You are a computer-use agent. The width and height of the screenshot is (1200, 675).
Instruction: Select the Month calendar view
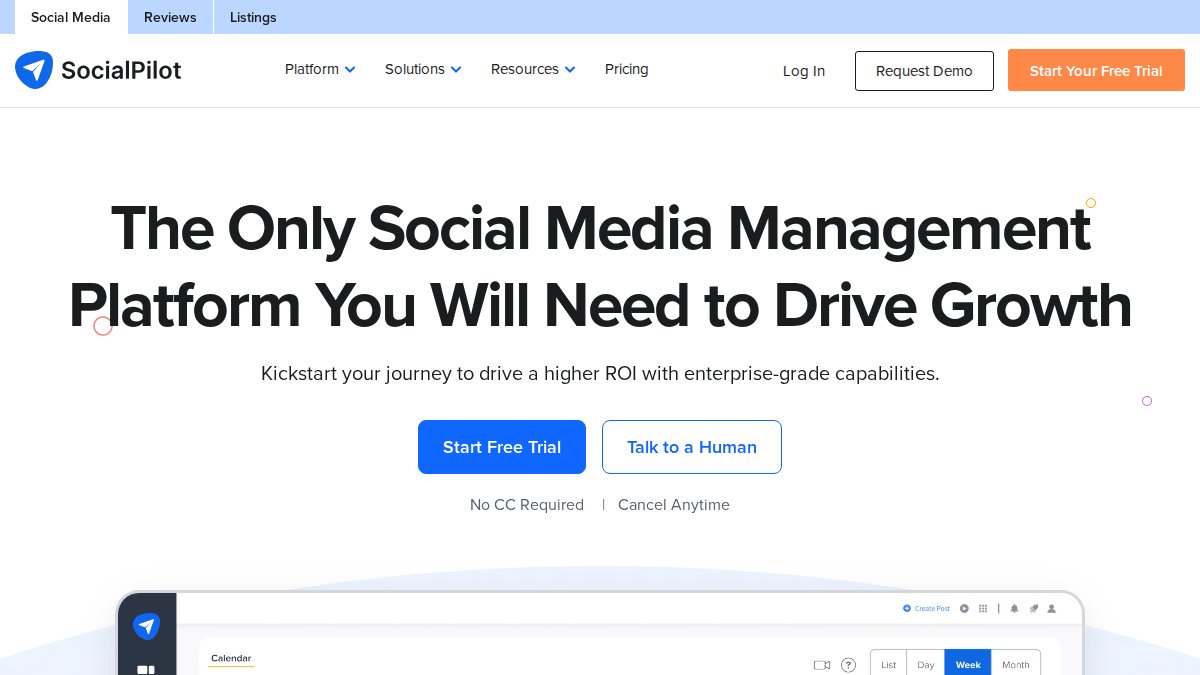point(1016,664)
